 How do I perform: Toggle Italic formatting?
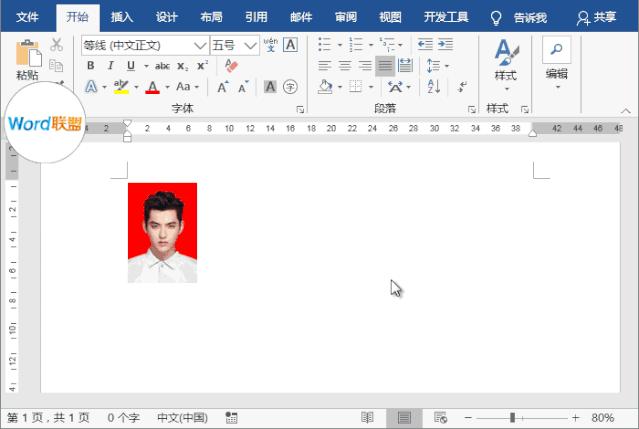coord(110,66)
